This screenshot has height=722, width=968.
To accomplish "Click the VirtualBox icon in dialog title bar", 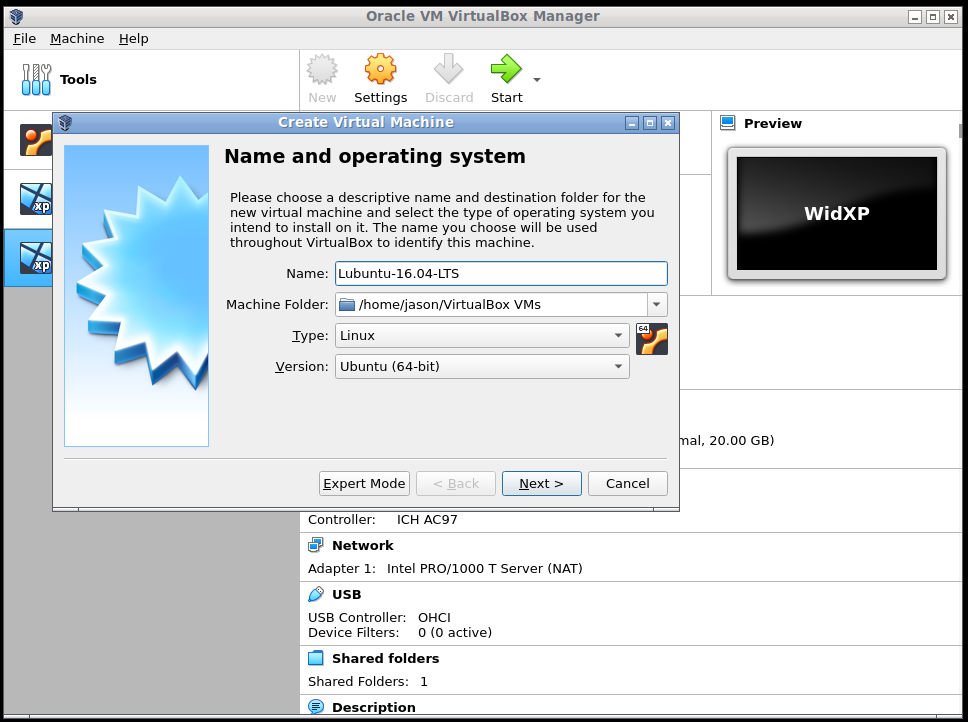I will (65, 123).
